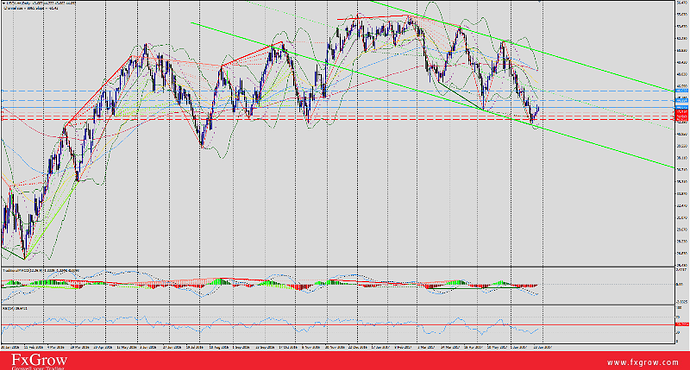Click the FxGrow logo in the banner

(x=39, y=361)
